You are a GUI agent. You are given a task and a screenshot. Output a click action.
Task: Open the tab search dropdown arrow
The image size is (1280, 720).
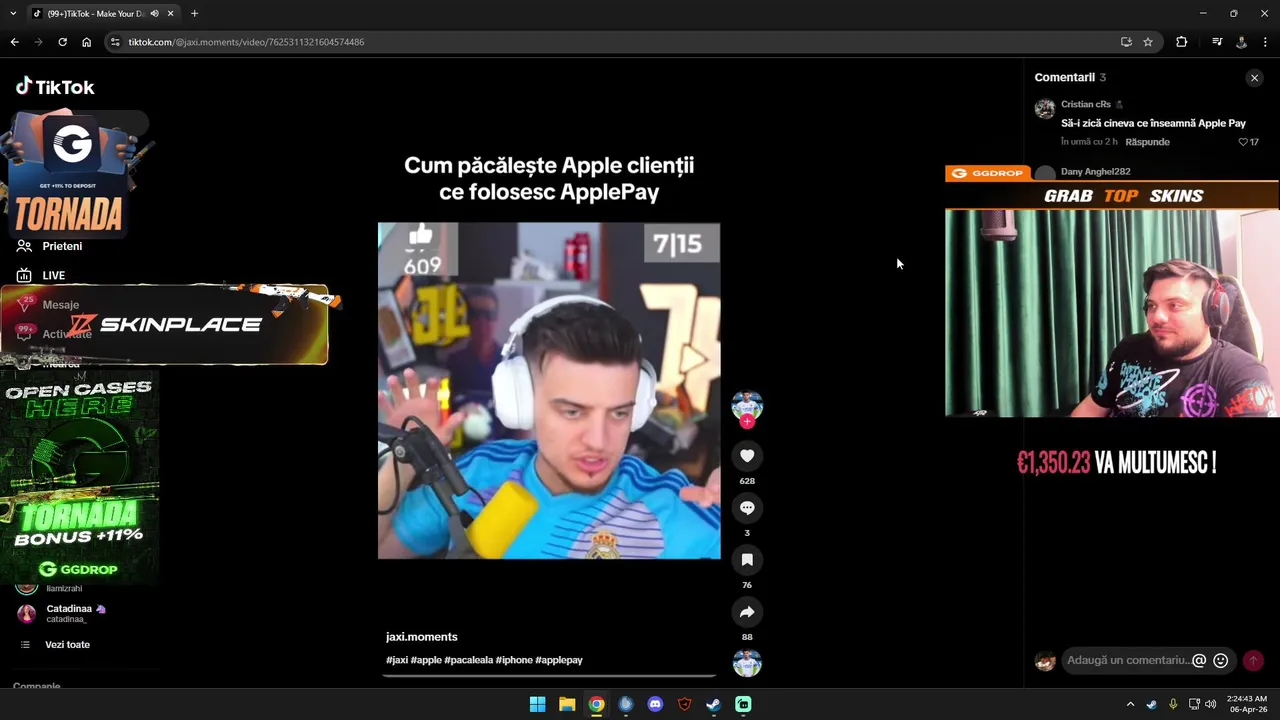pyautogui.click(x=11, y=14)
